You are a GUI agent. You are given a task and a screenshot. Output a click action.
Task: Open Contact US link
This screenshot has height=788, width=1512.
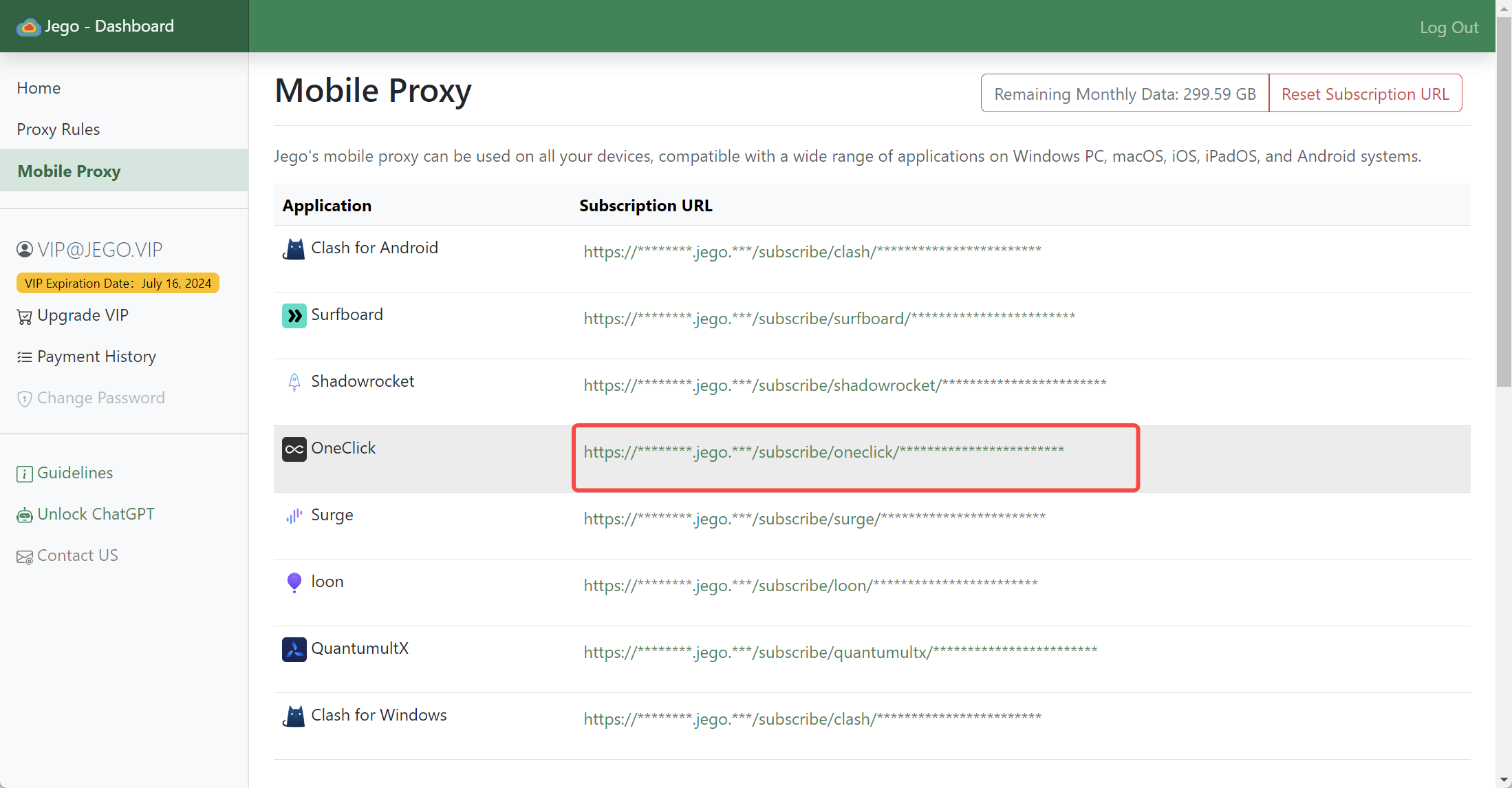78,555
